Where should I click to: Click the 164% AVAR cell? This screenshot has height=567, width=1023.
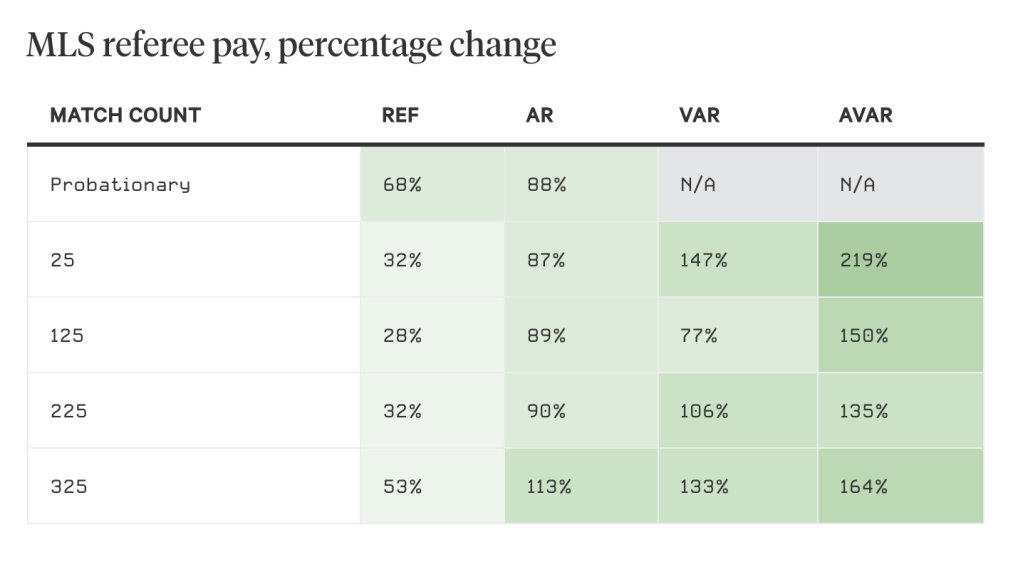coord(863,487)
